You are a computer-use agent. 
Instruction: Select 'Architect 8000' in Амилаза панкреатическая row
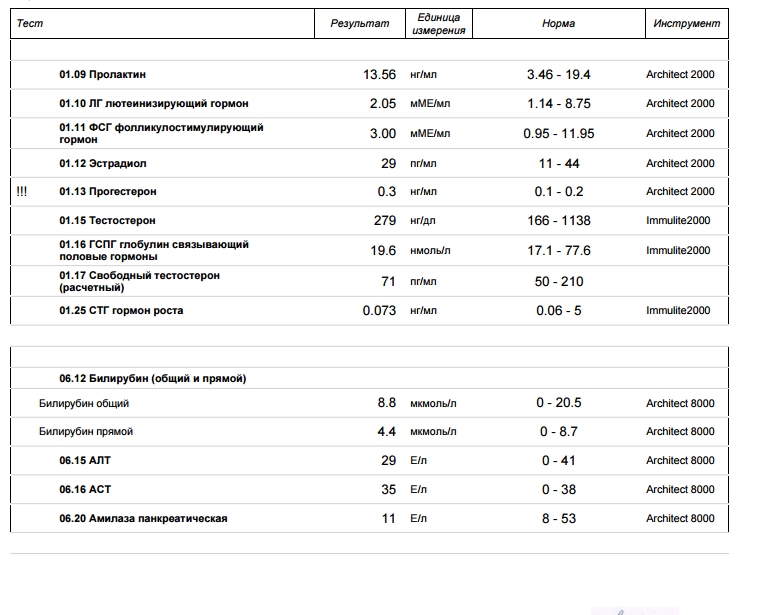tap(680, 518)
